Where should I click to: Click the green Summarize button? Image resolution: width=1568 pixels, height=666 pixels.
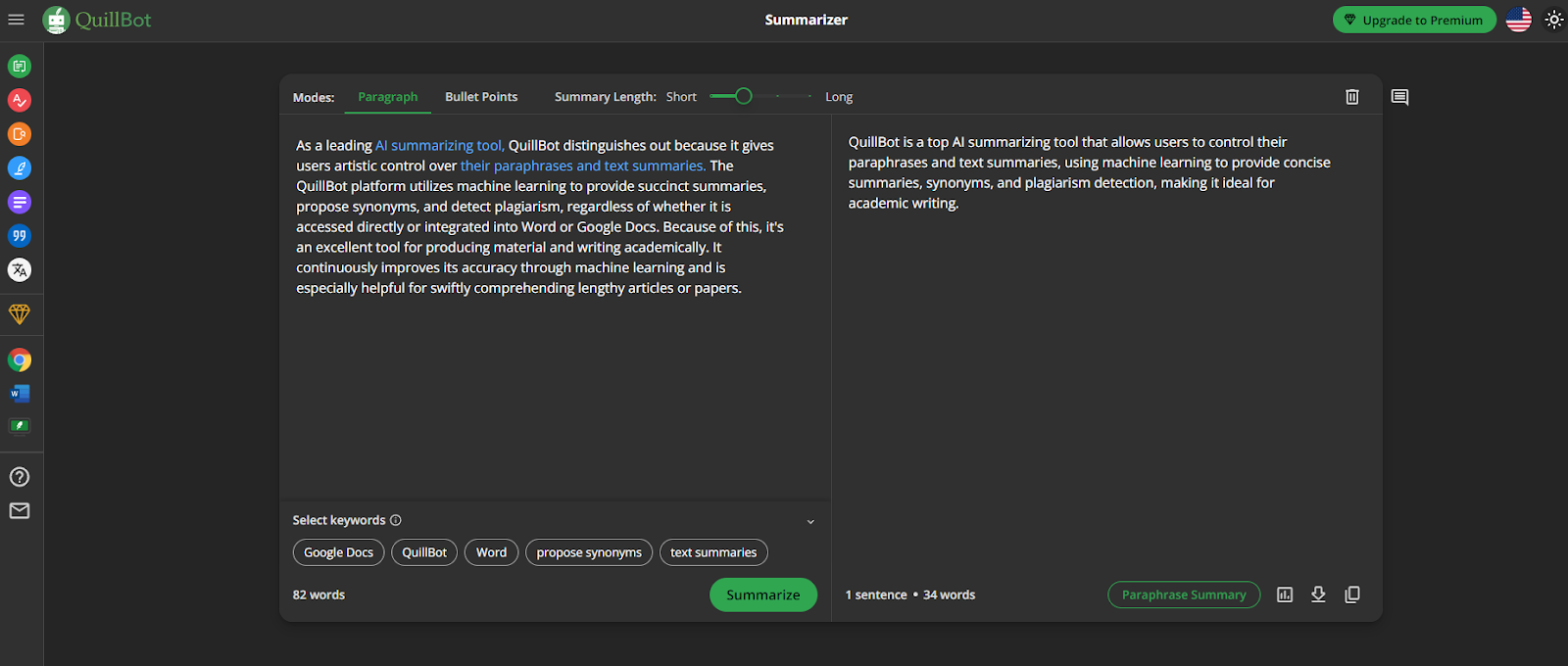pyautogui.click(x=763, y=595)
